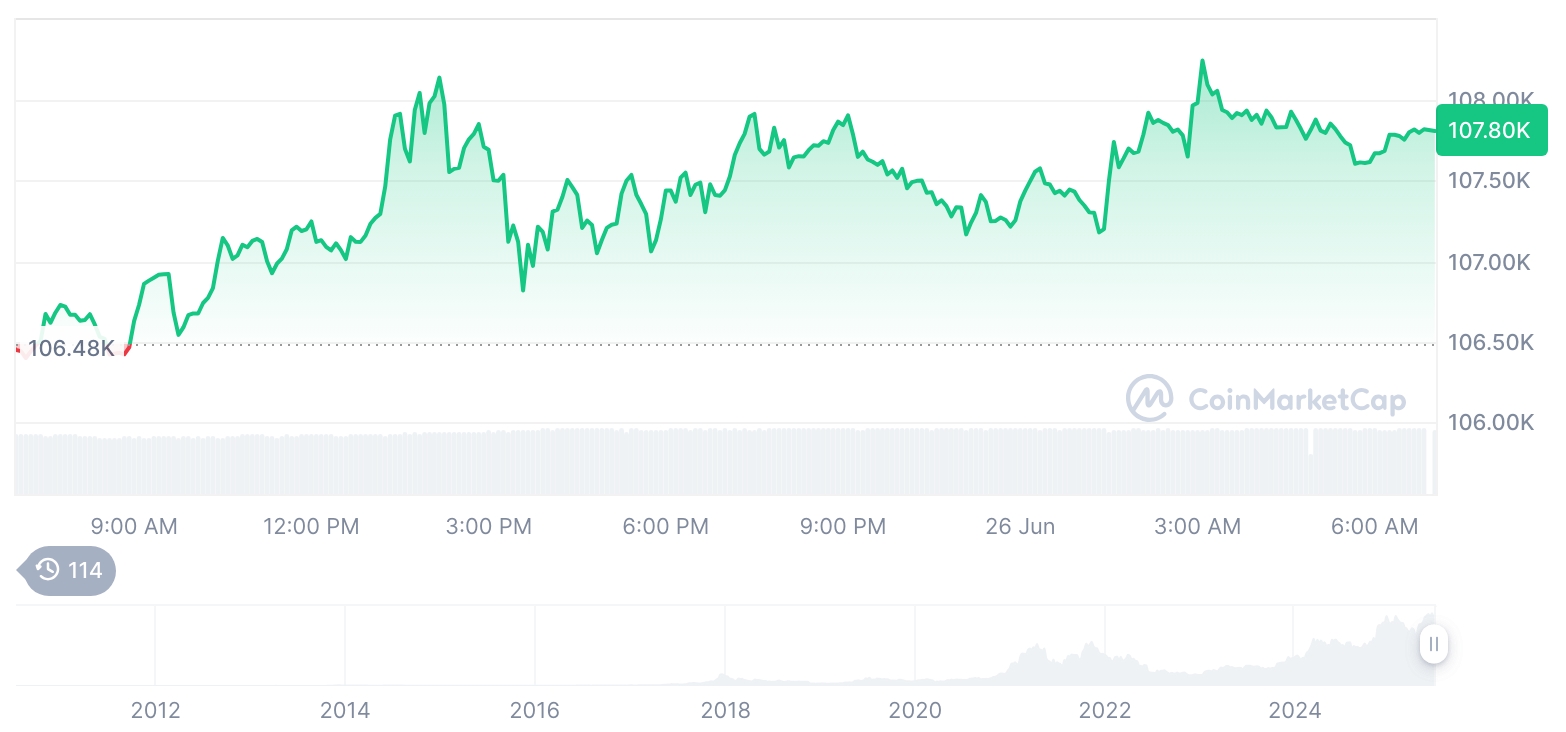1566x732 pixels.
Task: Select 2022 in the overview timeline
Action: [1105, 710]
